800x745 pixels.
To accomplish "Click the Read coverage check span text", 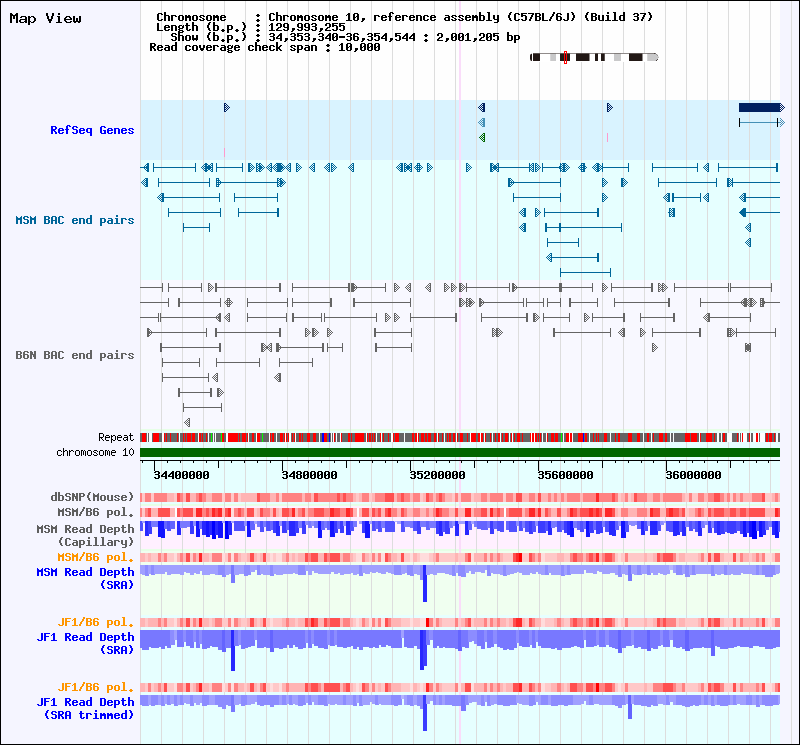I will pos(265,47).
